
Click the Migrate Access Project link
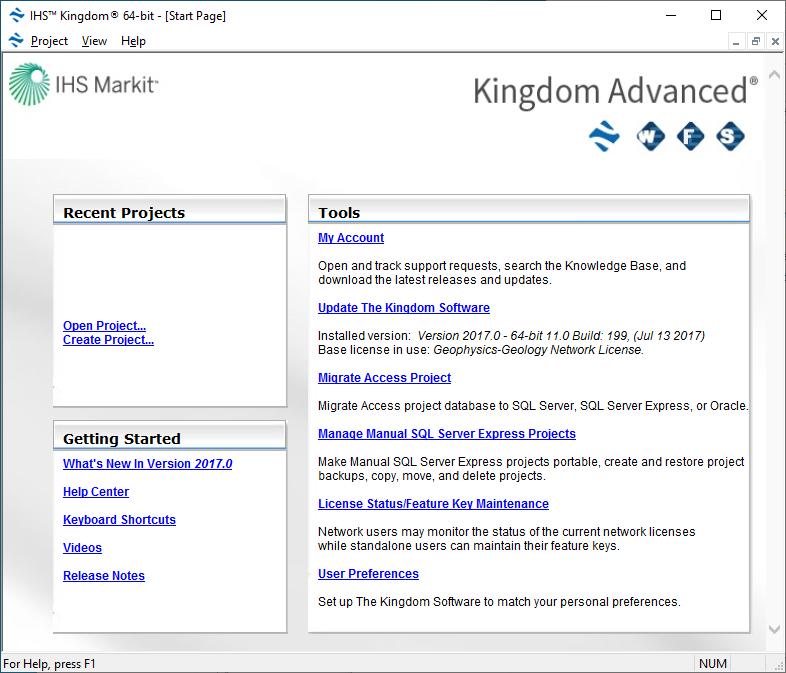[x=384, y=378]
